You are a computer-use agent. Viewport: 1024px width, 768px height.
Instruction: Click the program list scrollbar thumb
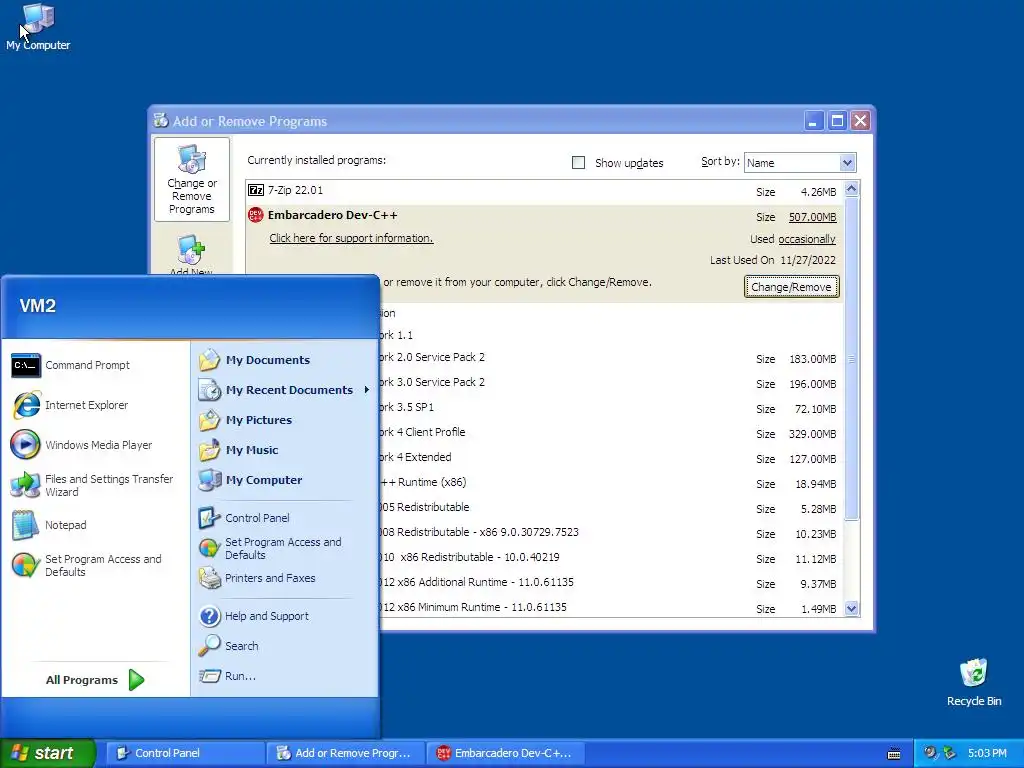[851, 359]
